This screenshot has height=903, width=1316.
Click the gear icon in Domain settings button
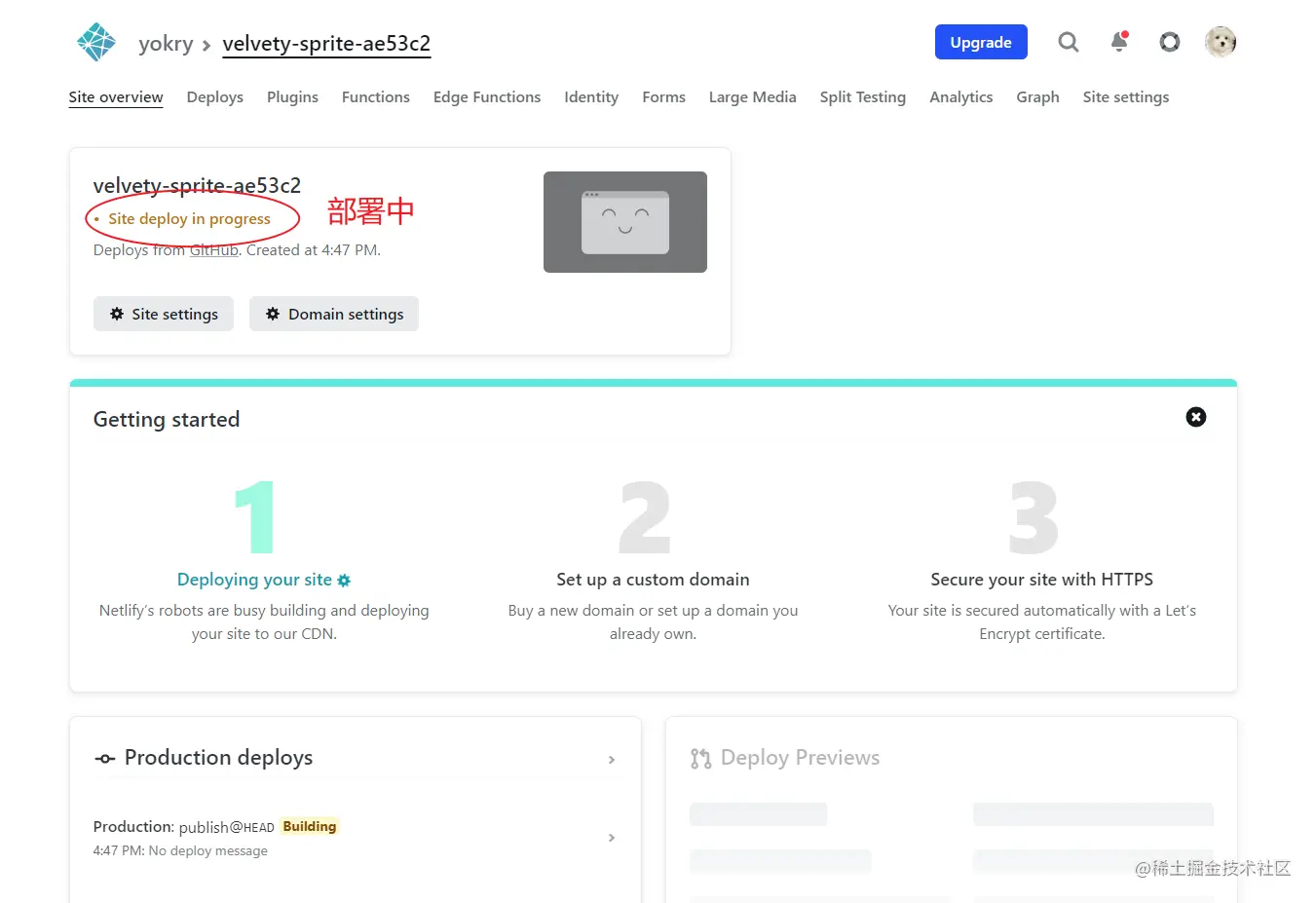click(273, 314)
